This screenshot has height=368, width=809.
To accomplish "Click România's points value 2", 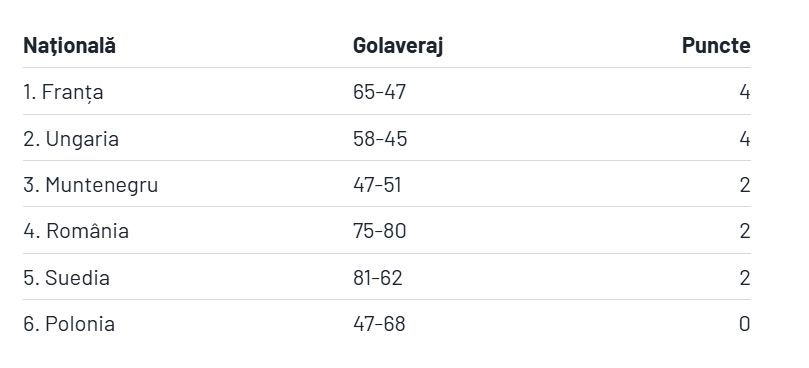I will coord(745,231).
